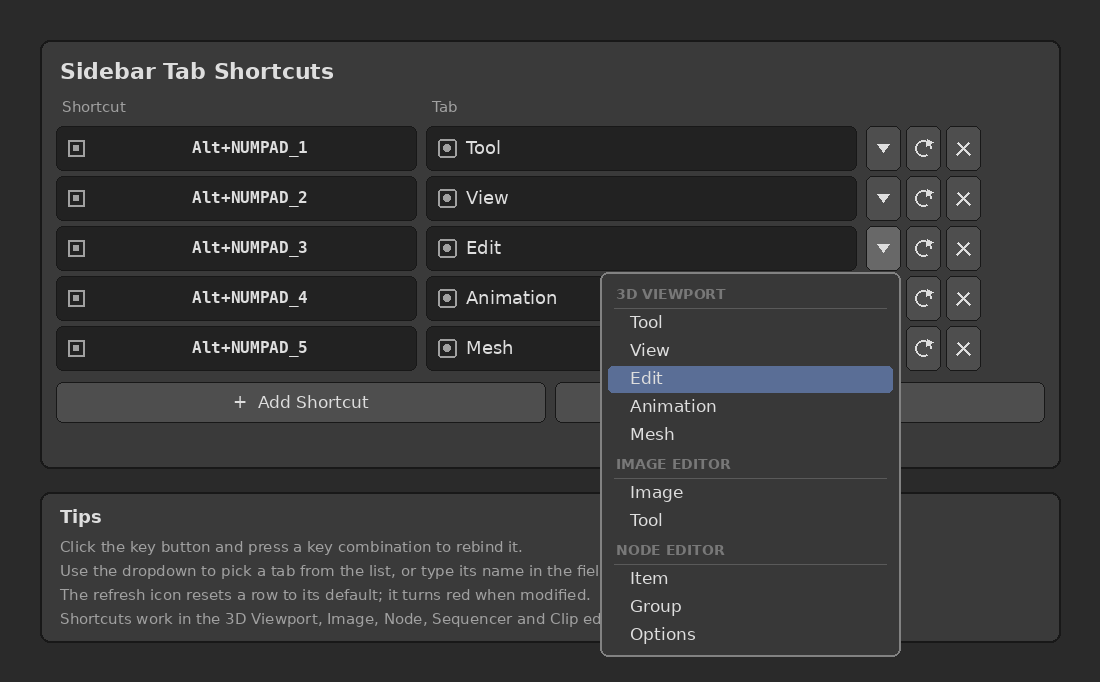Click key icon in Alt+NUMPAD_3 shortcut row

[x=76, y=248]
